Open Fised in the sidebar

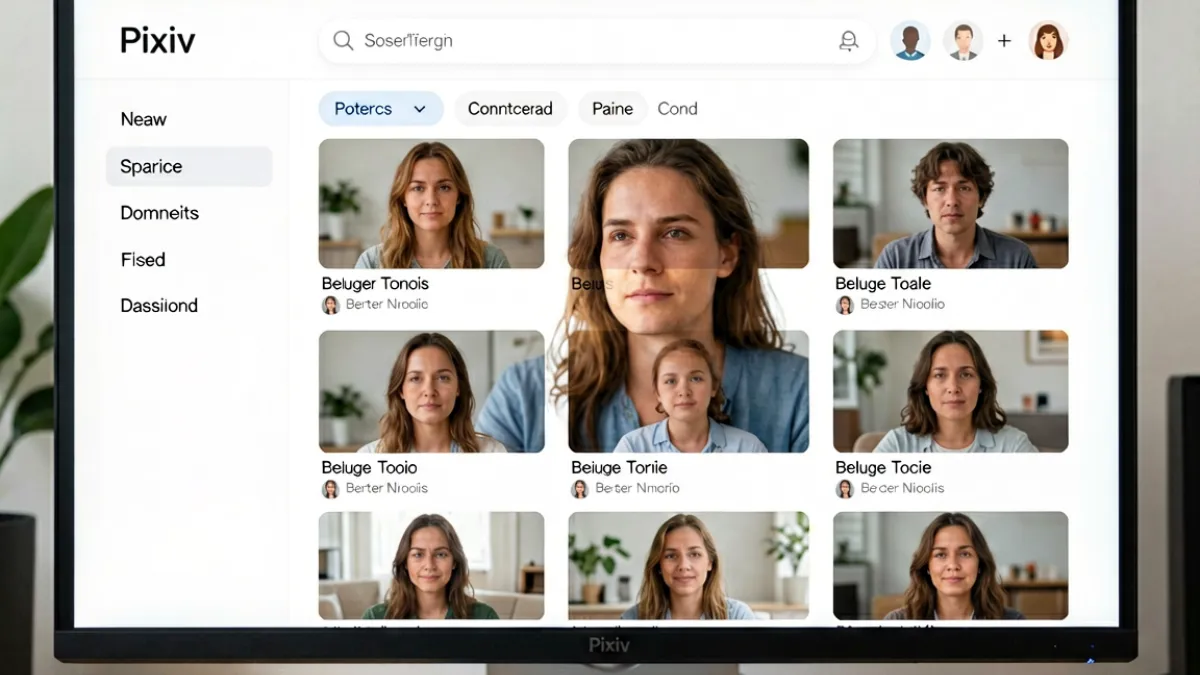pyautogui.click(x=142, y=260)
